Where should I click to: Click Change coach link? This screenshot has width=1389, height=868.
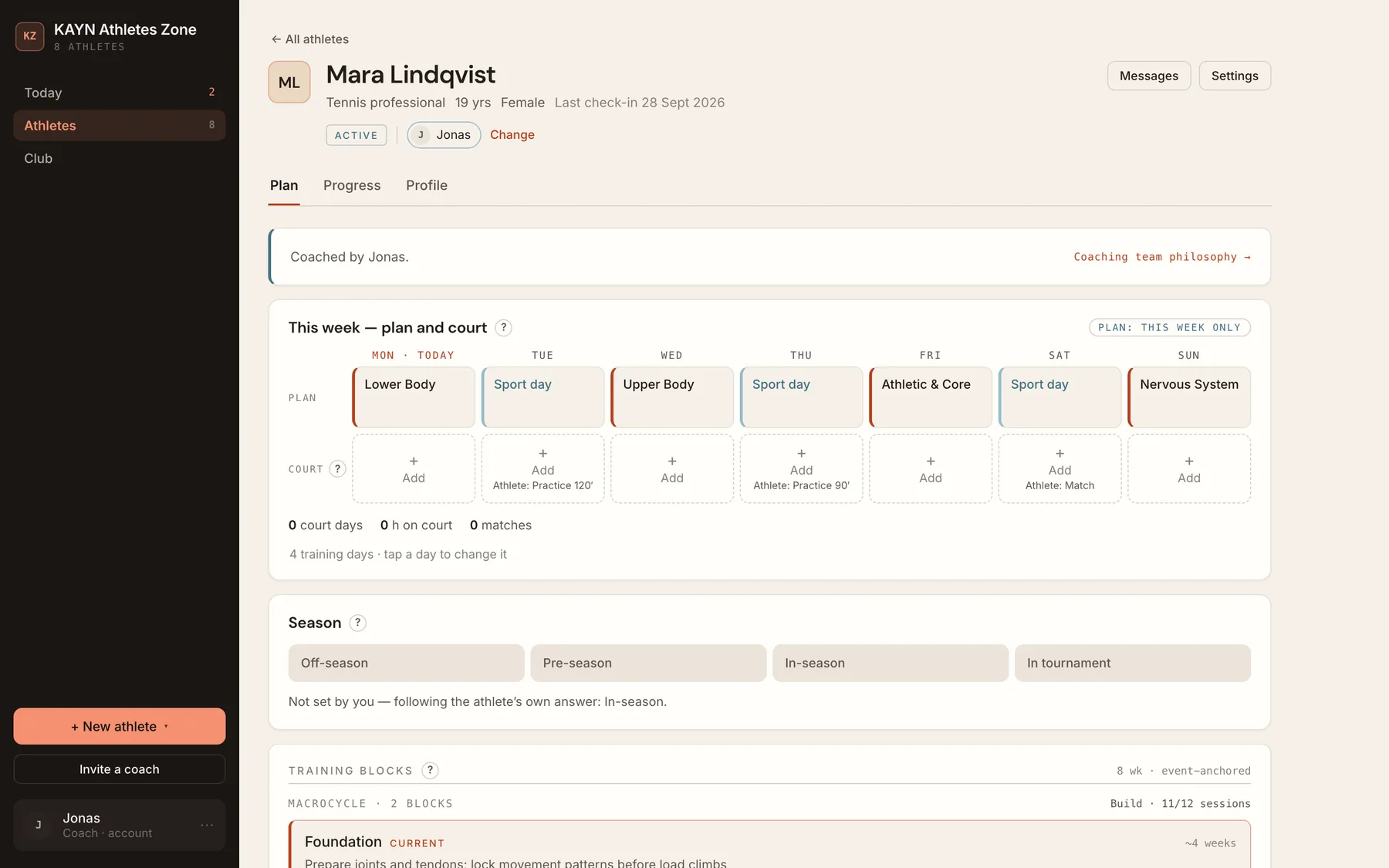512,135
